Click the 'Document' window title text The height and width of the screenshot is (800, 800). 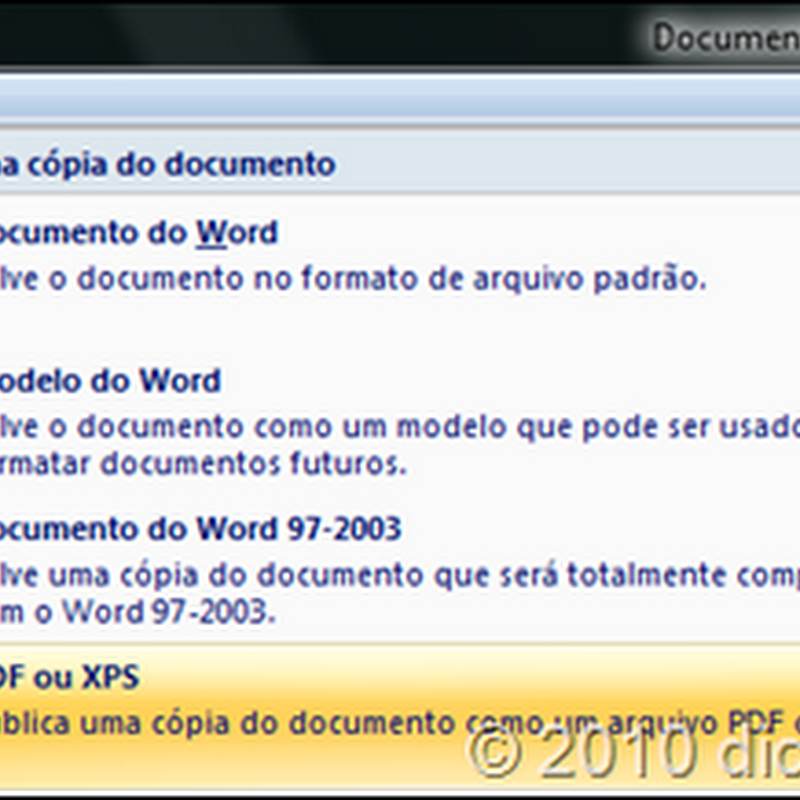[x=727, y=37]
